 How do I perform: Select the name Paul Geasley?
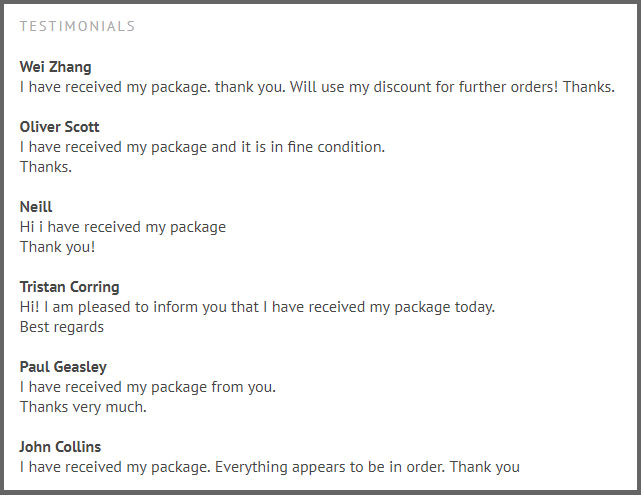pos(63,367)
